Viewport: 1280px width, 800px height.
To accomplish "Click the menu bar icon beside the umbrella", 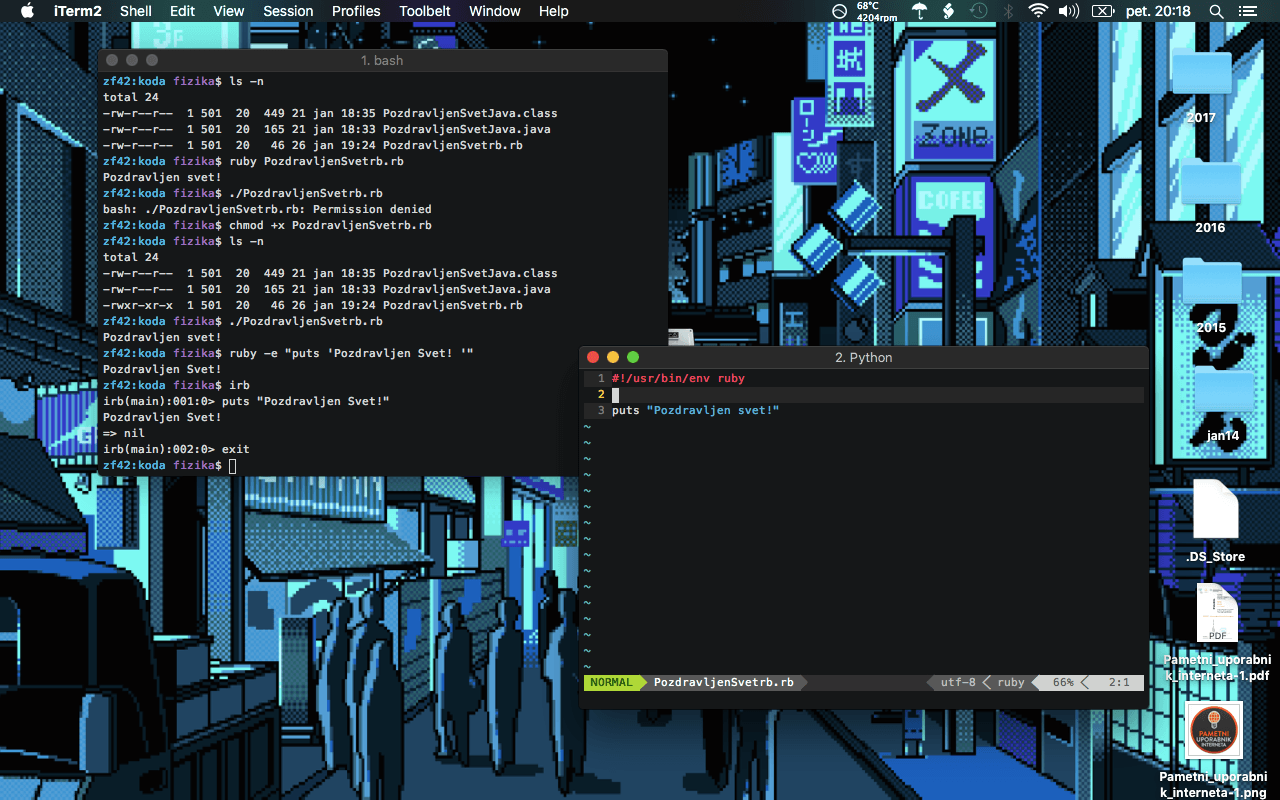I will [948, 11].
